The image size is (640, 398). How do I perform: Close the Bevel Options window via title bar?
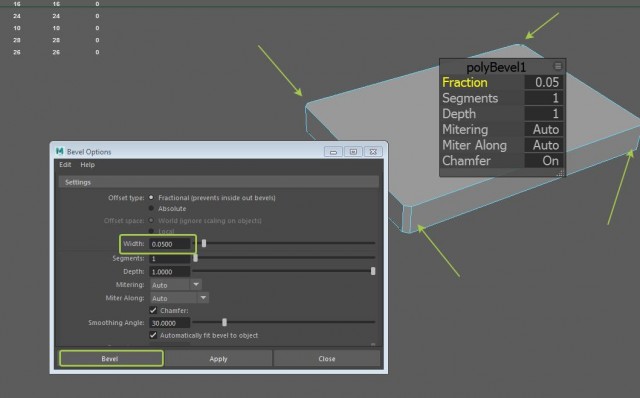[373, 152]
